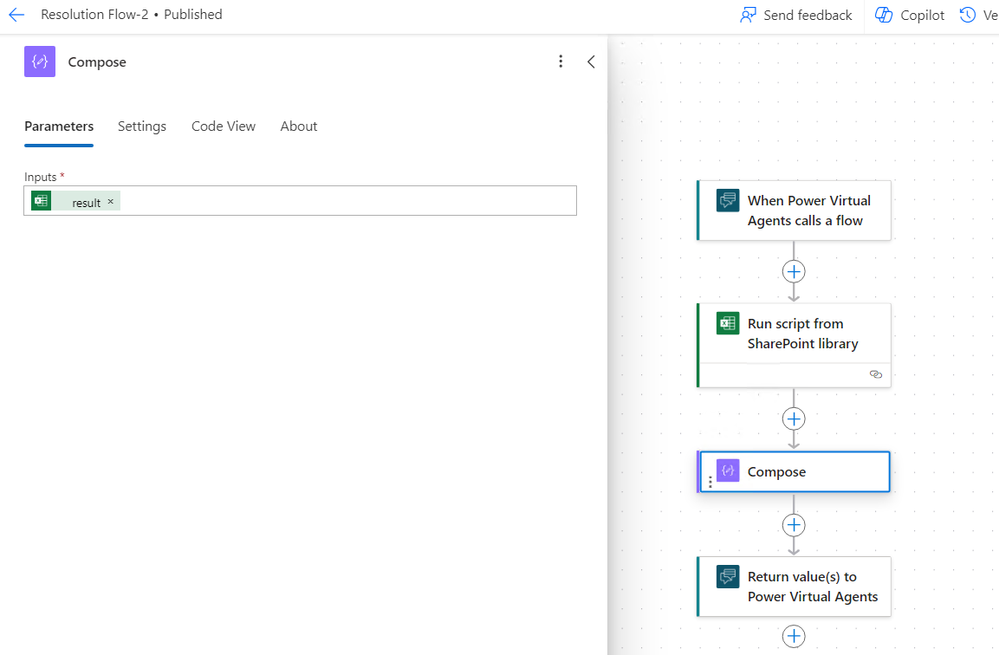Screen dimensions: 999x655
Task: Open Copilot from the top bar
Action: 910,15
